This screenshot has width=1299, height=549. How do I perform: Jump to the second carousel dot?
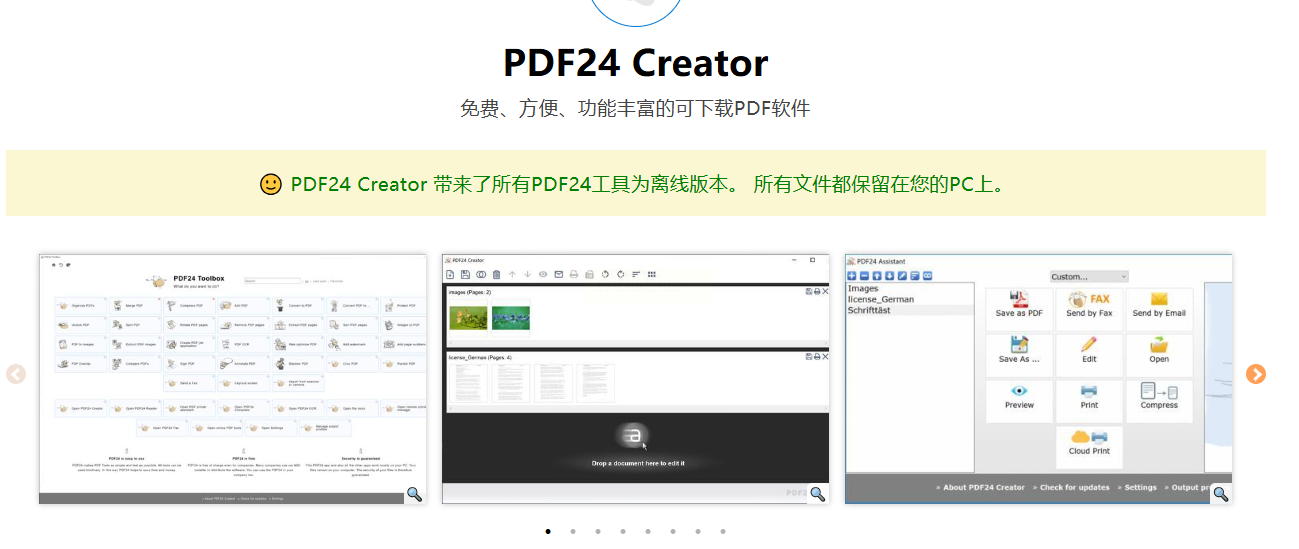573,532
